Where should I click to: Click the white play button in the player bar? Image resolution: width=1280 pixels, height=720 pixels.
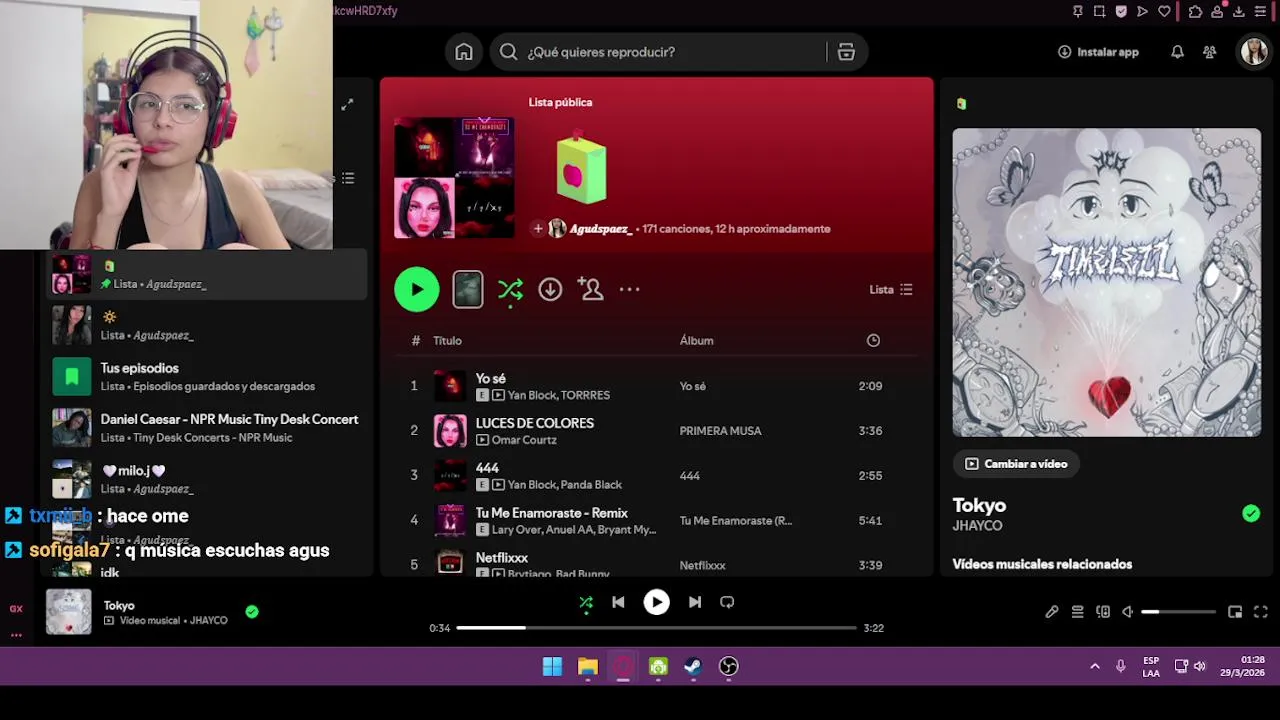(x=656, y=602)
